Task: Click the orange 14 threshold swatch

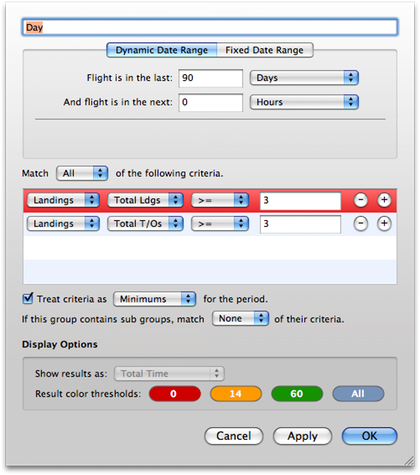Action: tap(236, 394)
